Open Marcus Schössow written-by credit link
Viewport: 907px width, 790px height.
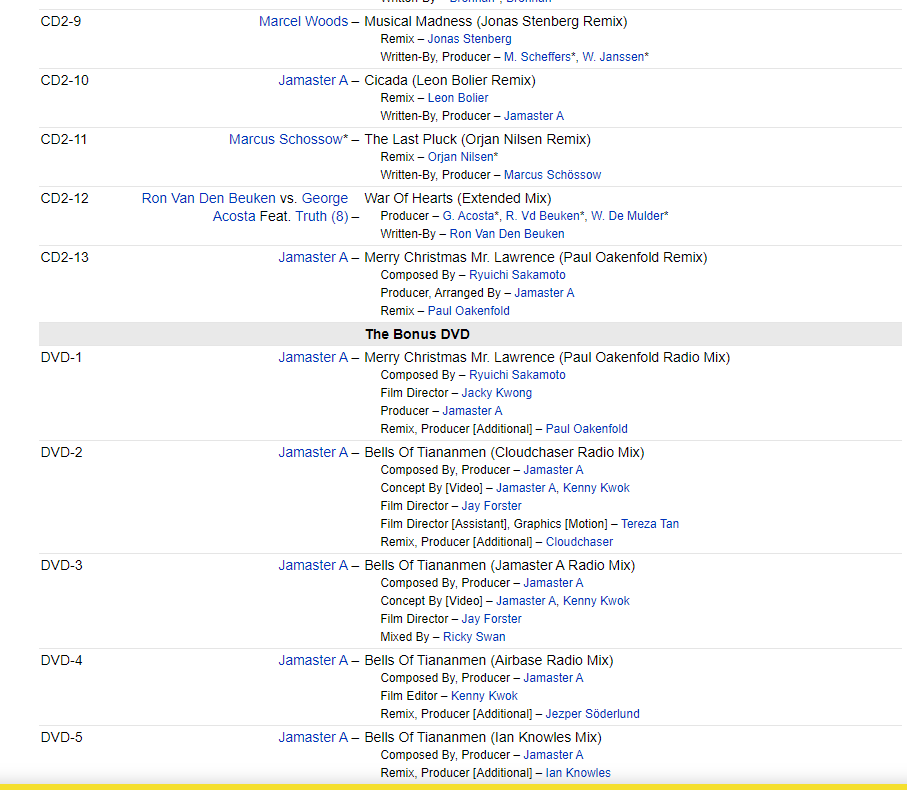552,175
